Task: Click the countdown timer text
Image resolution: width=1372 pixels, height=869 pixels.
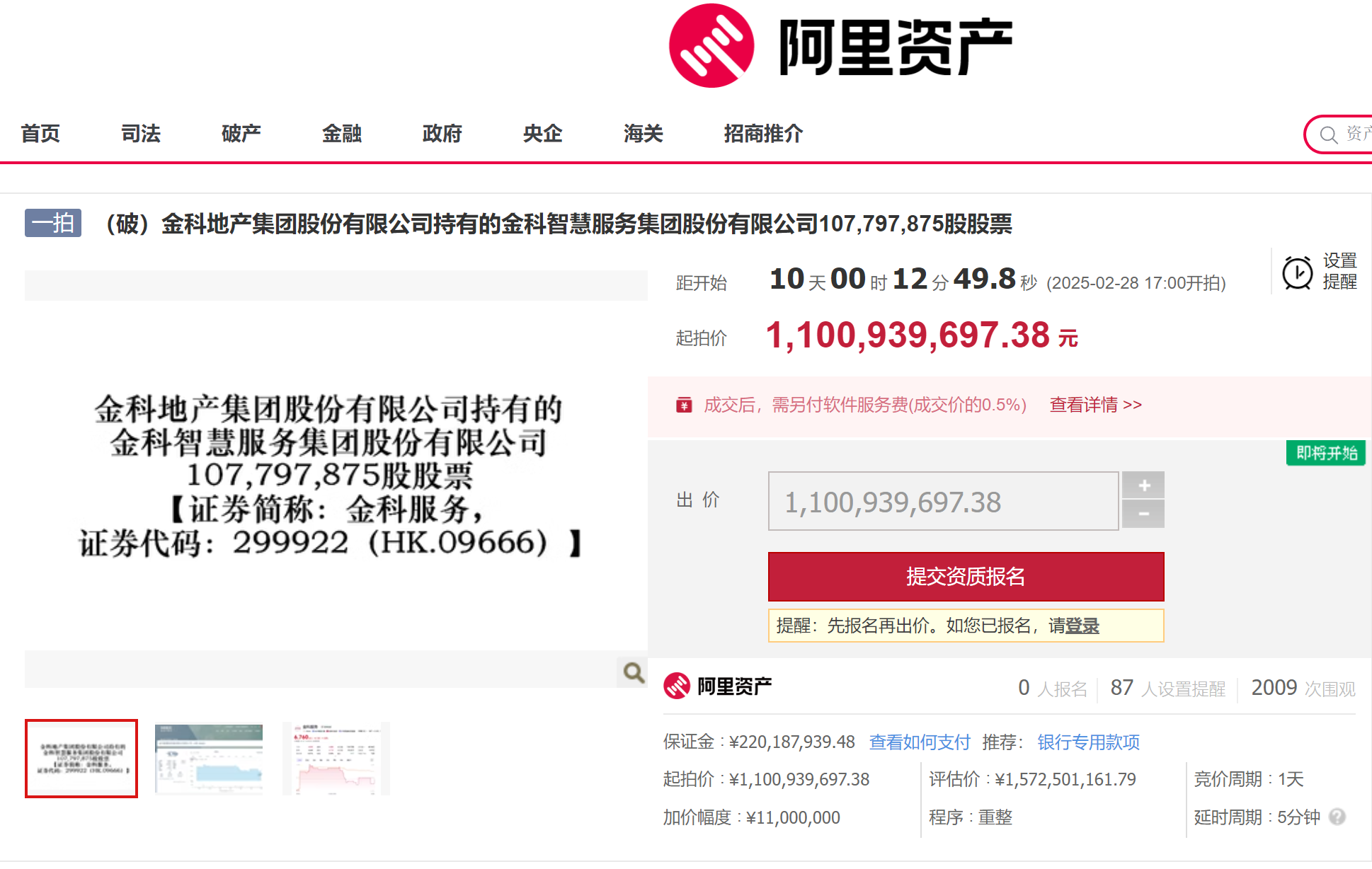Action: pos(903,280)
